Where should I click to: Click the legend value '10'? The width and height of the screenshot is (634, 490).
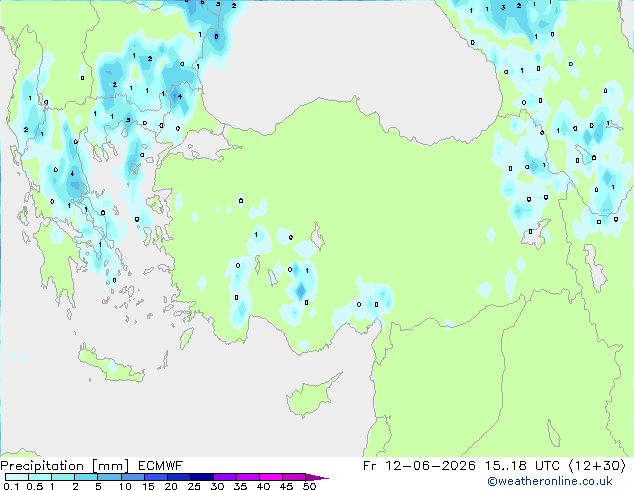click(x=125, y=486)
